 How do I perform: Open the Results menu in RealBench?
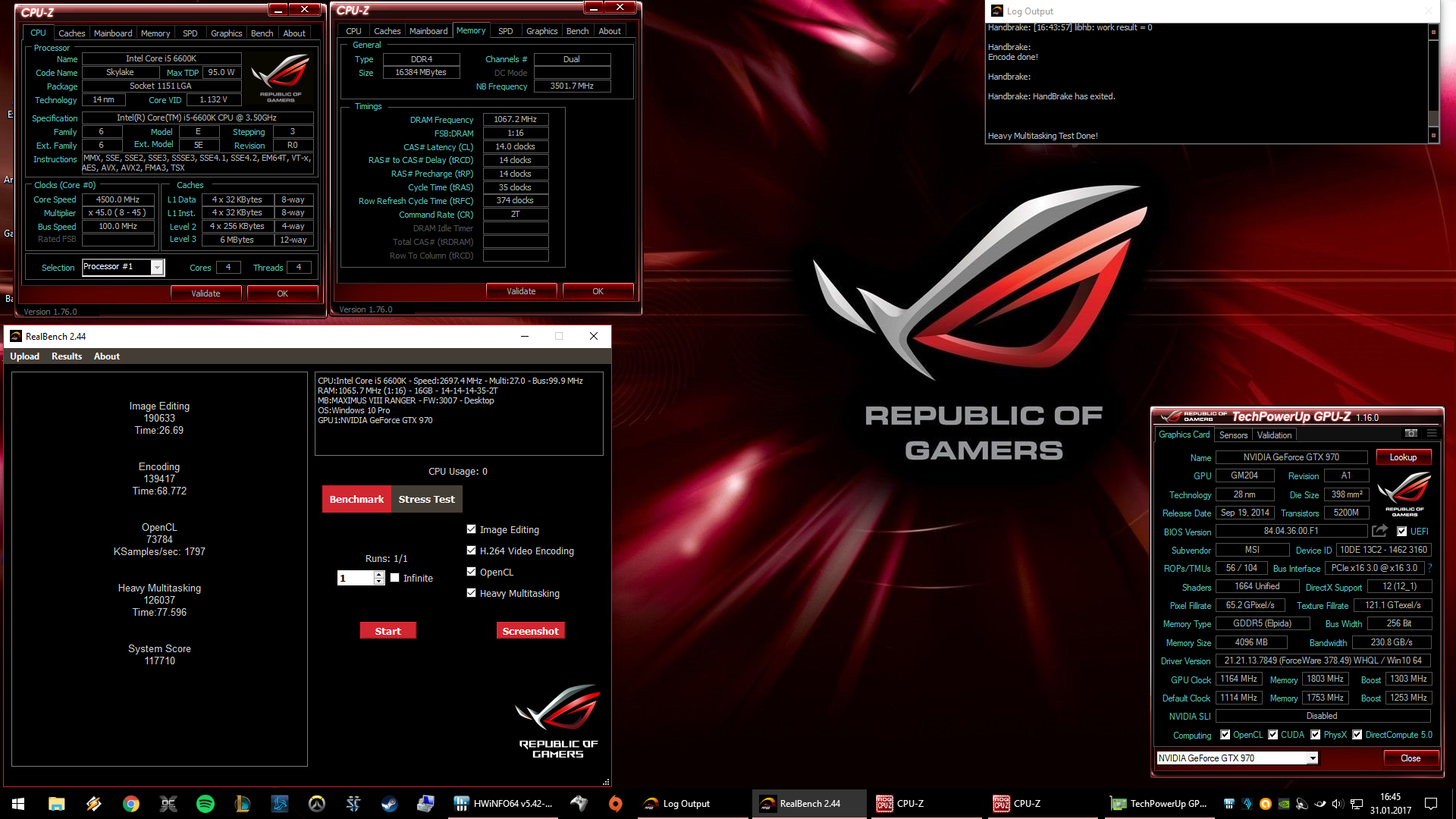click(x=67, y=356)
